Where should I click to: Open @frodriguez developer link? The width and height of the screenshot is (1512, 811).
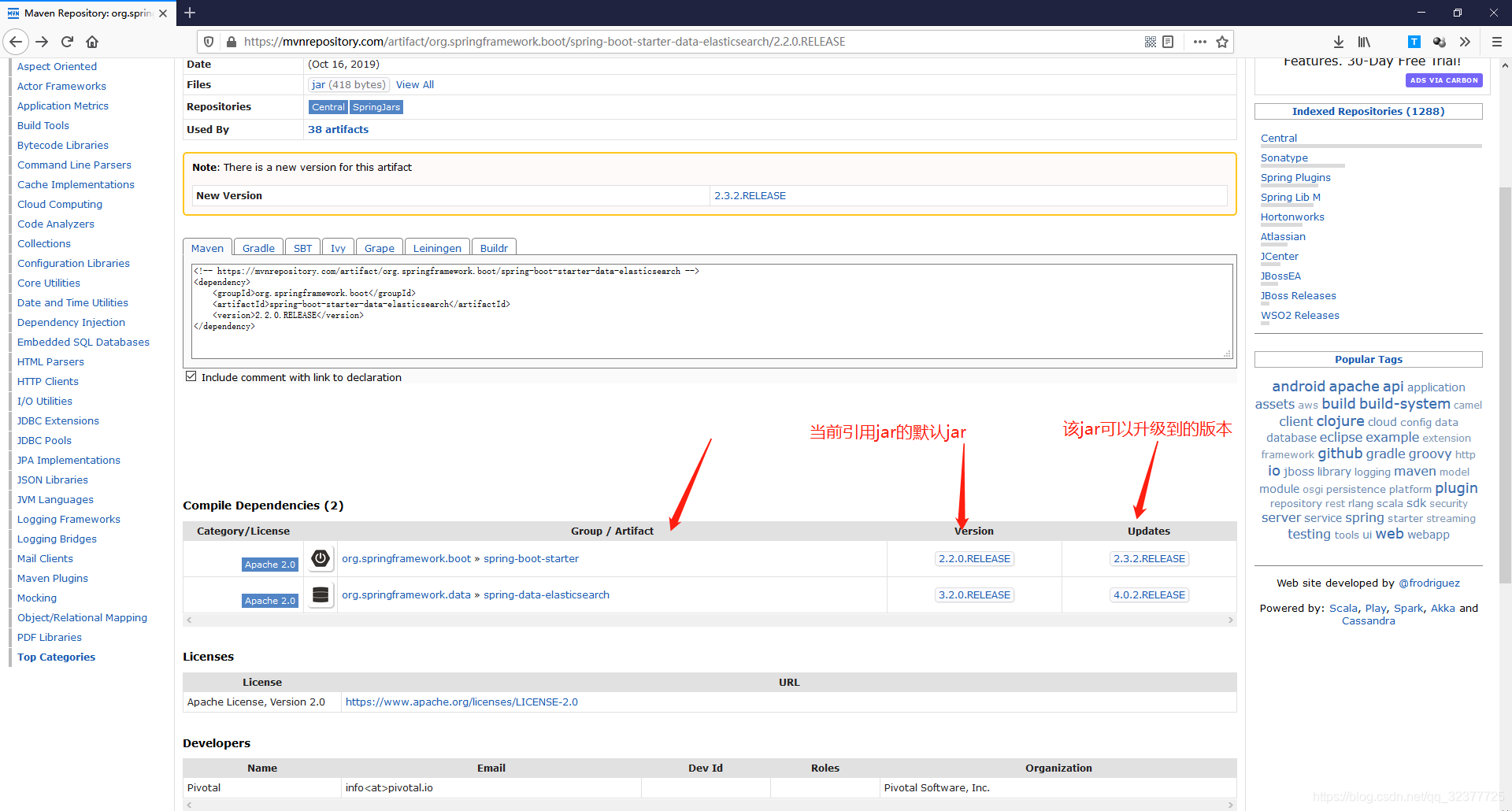coord(1429,583)
